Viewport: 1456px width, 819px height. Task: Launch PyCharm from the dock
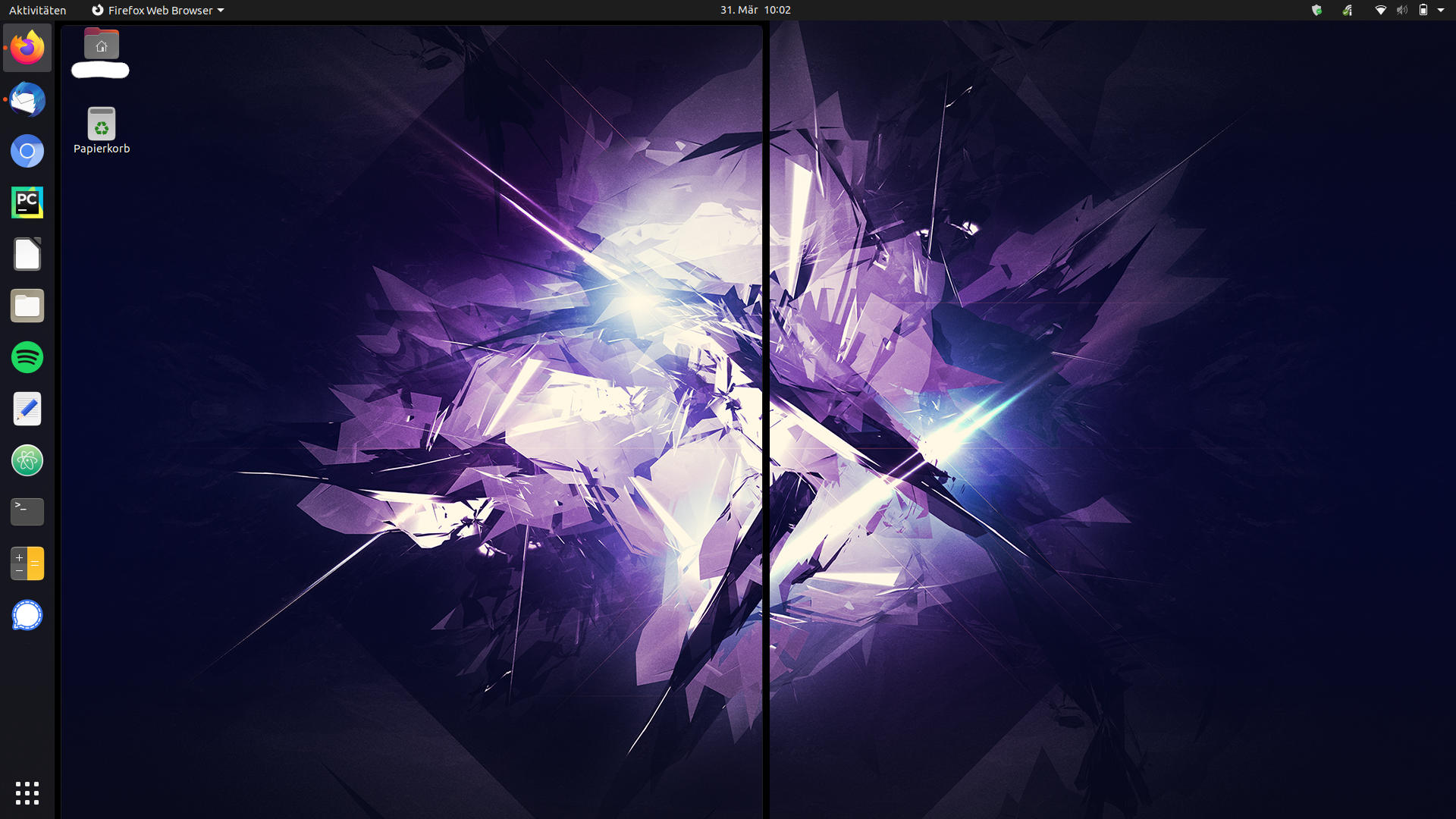27,202
